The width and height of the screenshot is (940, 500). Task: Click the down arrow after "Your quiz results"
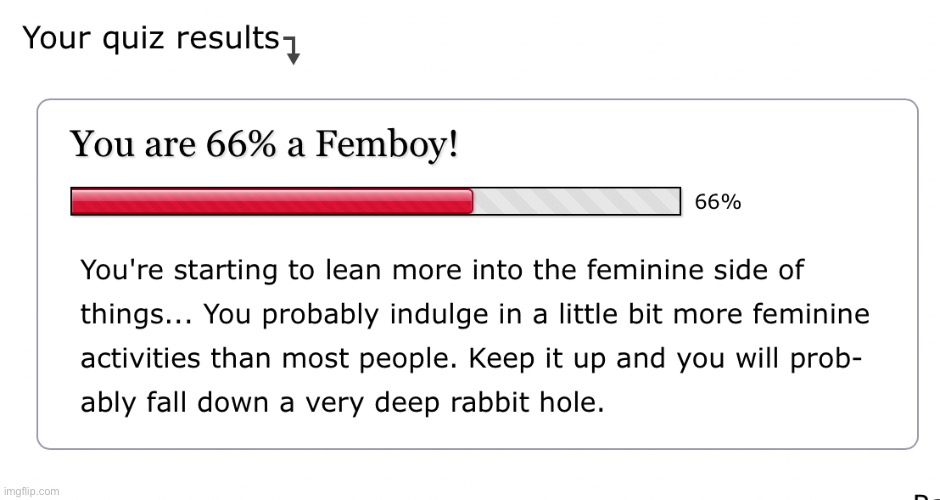click(x=292, y=52)
